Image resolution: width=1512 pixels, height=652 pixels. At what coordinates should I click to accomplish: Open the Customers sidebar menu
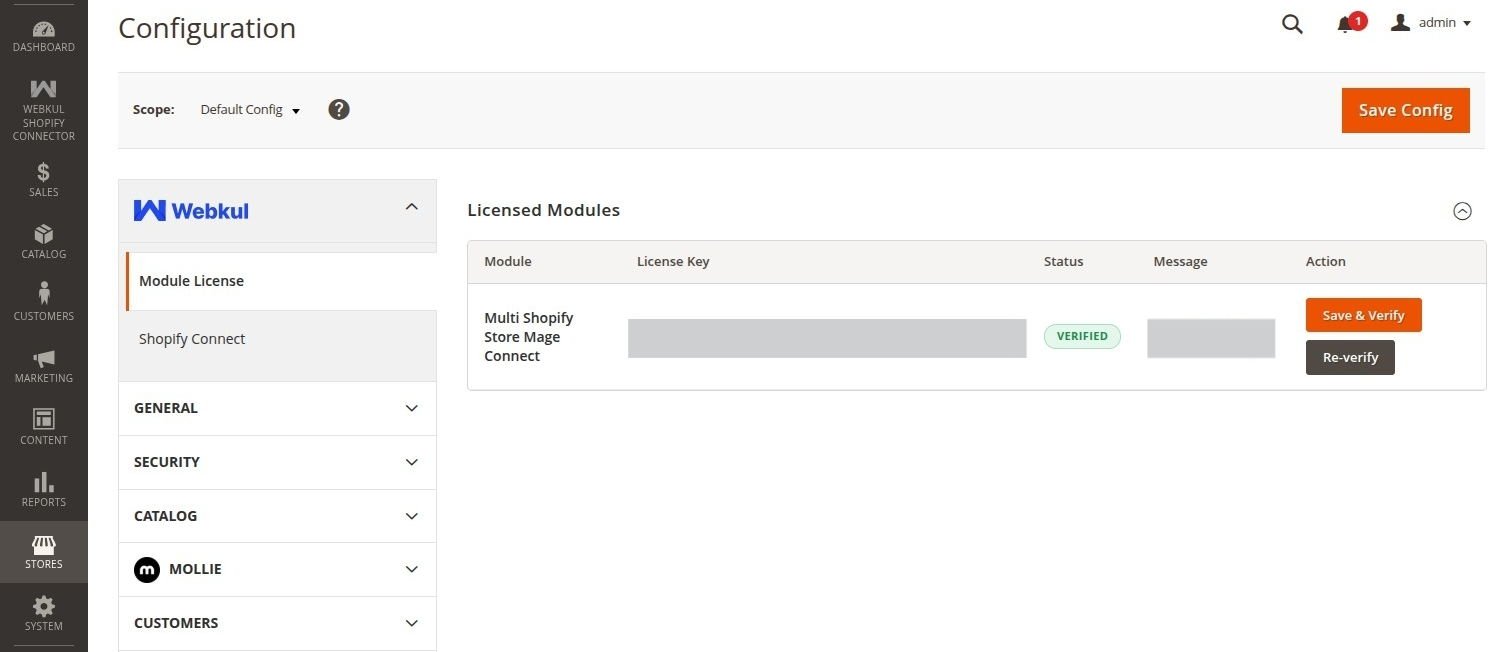tap(44, 304)
